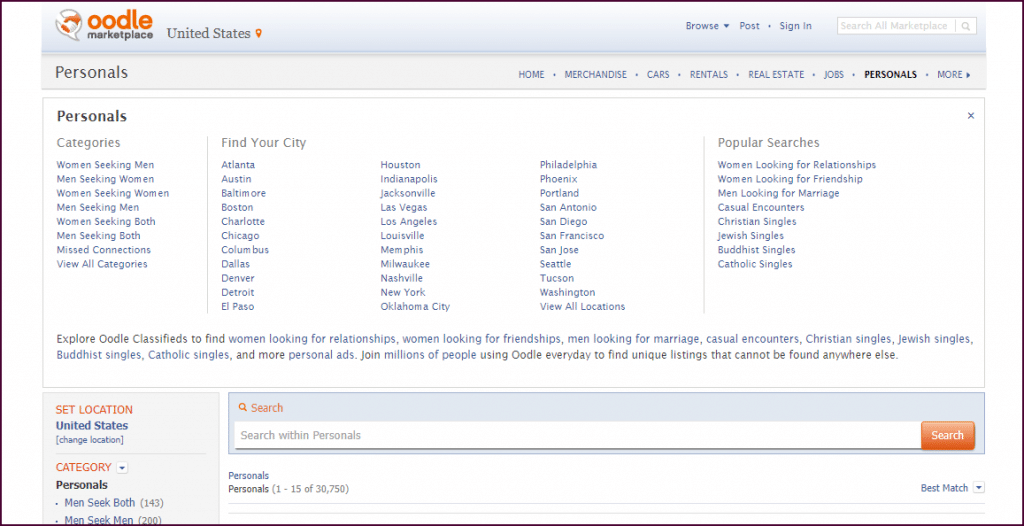Open the CATEGORY dropdown arrow
Screen dimensions: 1024x526
click(x=122, y=467)
